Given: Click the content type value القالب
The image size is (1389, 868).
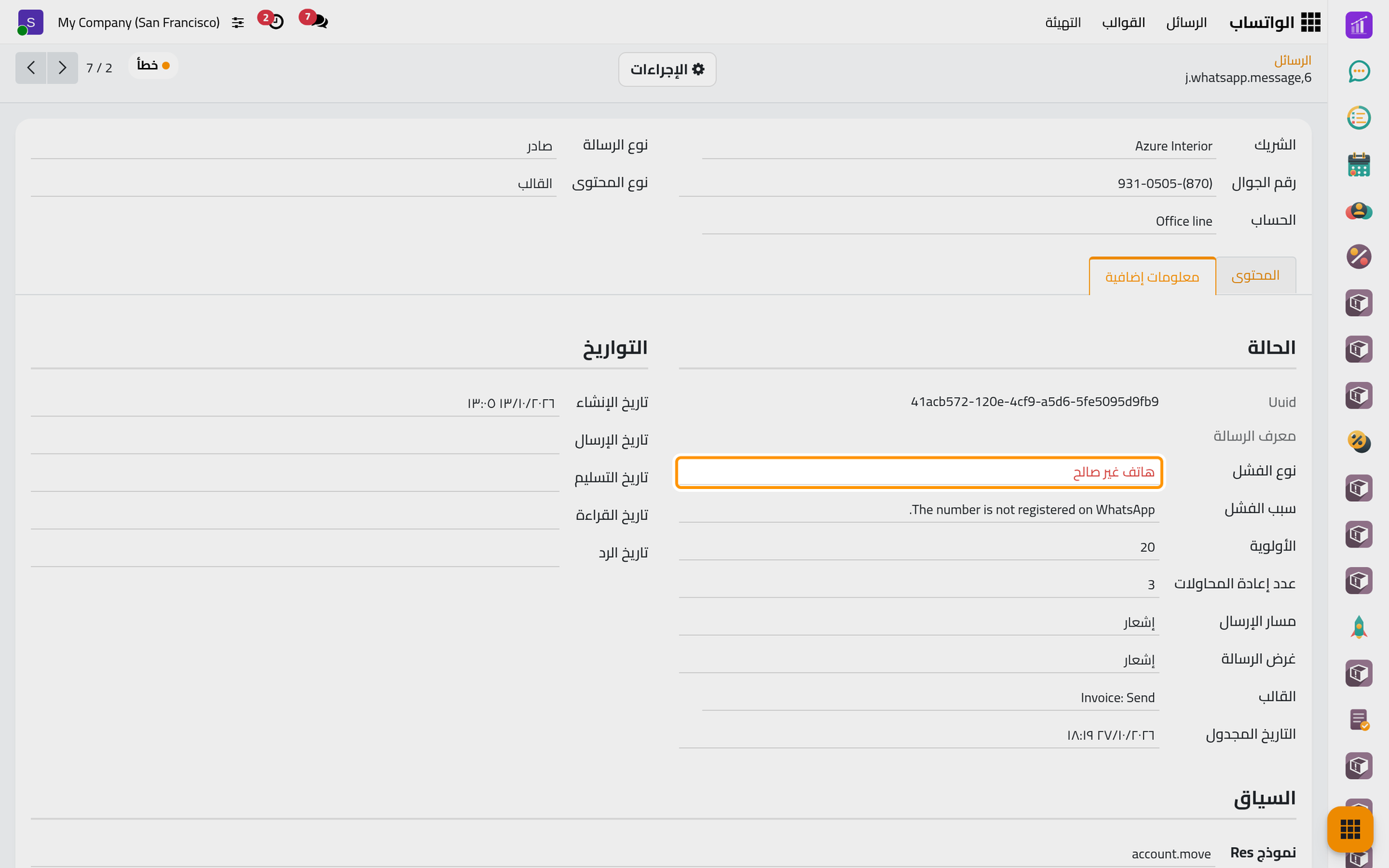Looking at the screenshot, I should (535, 184).
